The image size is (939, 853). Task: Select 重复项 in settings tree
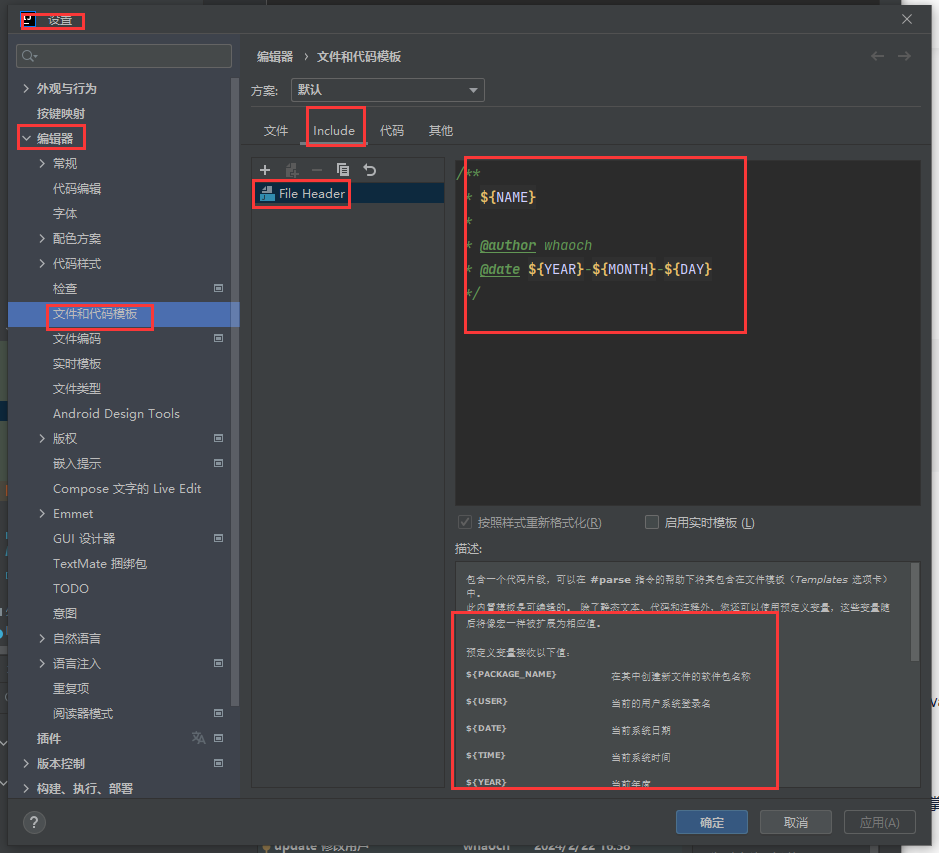(x=71, y=689)
